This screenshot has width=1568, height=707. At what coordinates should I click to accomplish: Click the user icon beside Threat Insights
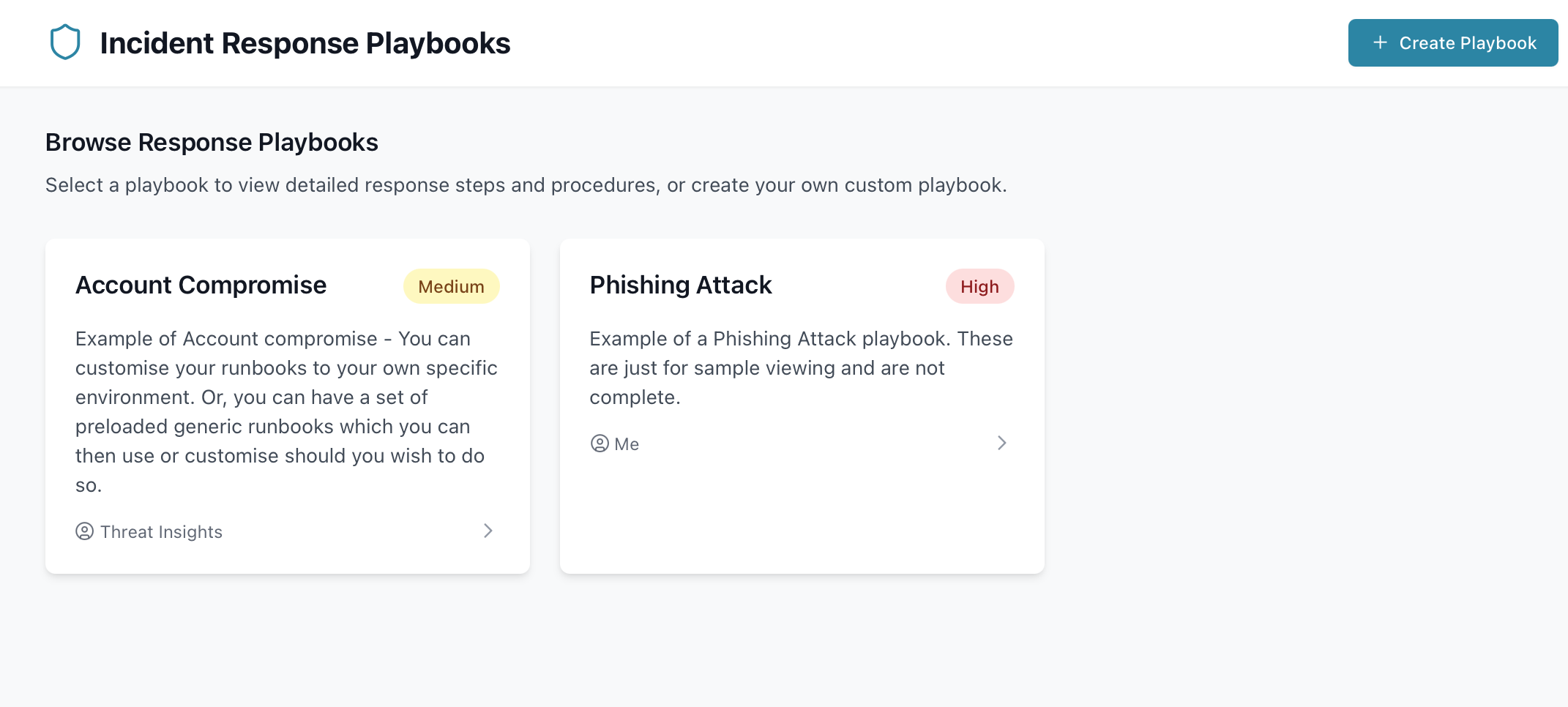click(x=85, y=531)
